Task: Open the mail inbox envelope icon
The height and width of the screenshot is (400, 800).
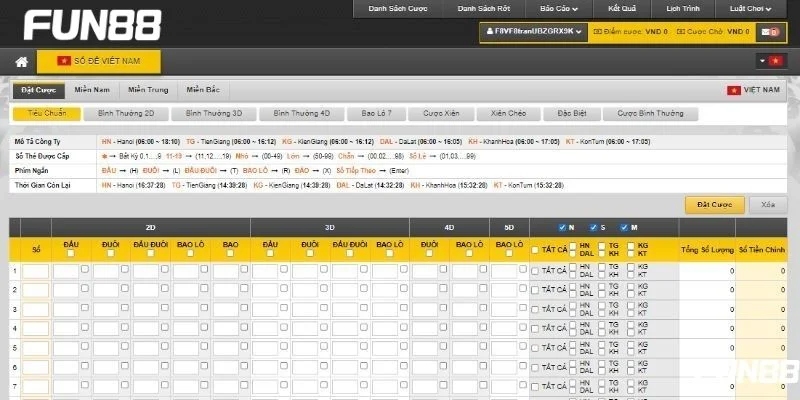Action: pos(768,32)
